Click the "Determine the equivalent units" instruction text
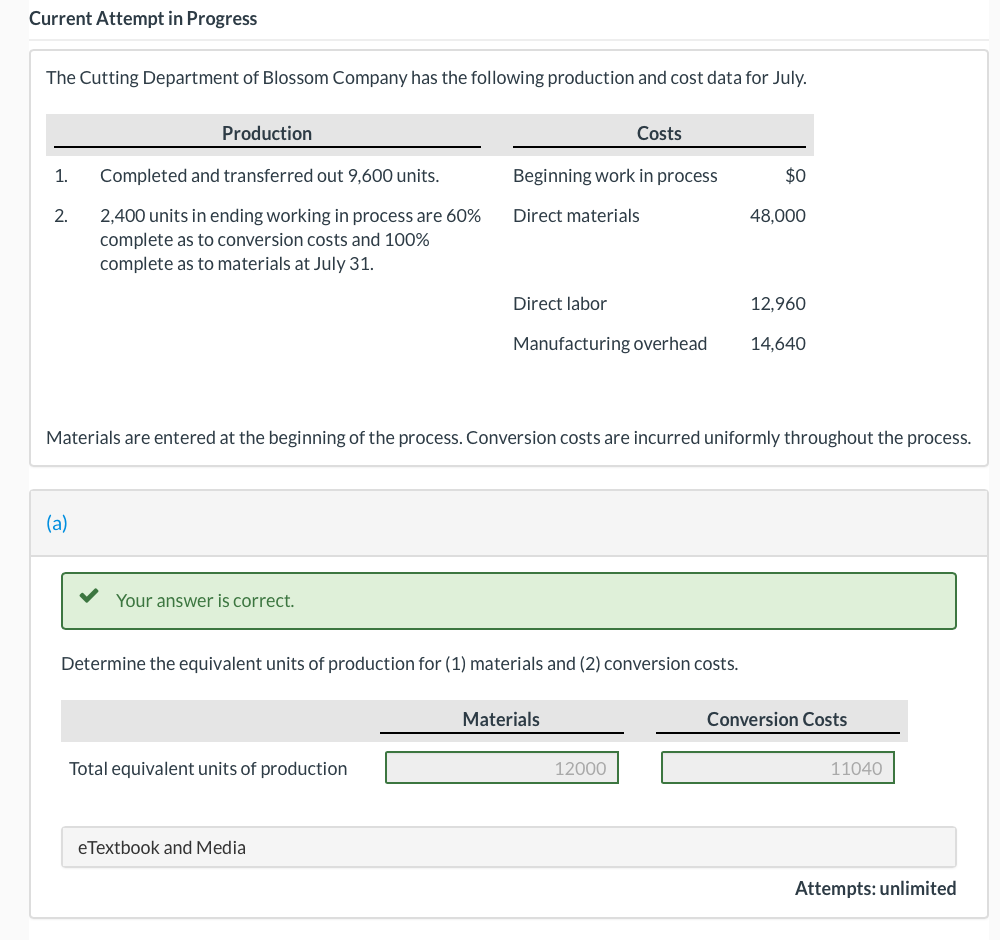The width and height of the screenshot is (1000, 940). (400, 663)
